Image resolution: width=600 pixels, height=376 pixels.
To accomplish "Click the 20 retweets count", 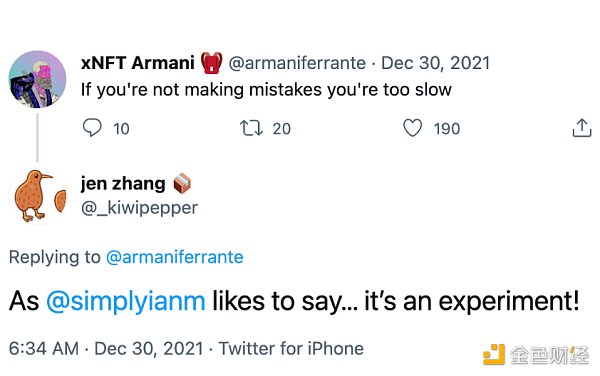I will [x=282, y=129].
